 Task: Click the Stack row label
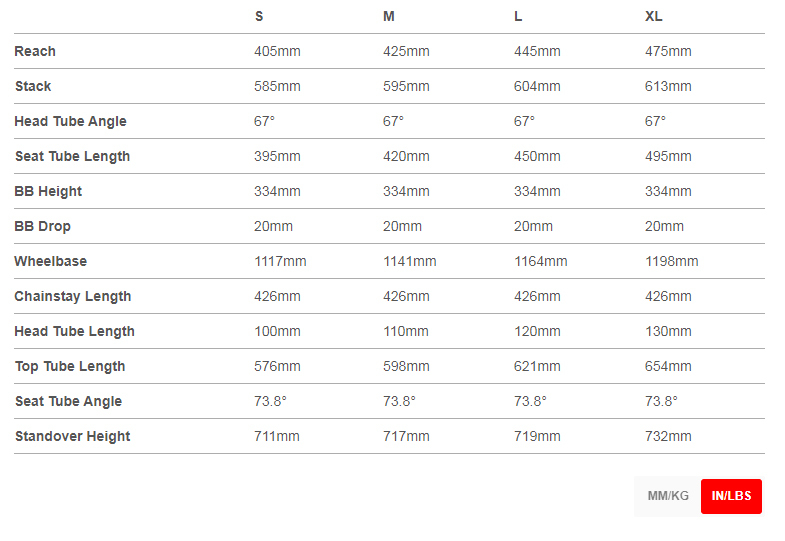click(x=33, y=86)
